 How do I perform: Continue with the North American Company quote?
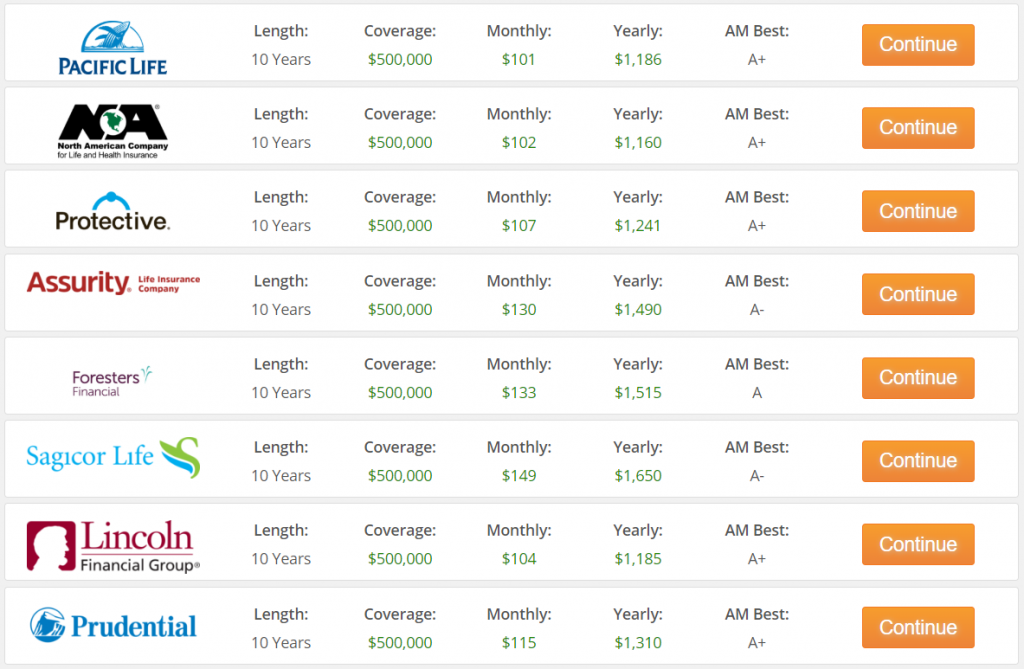tap(917, 128)
